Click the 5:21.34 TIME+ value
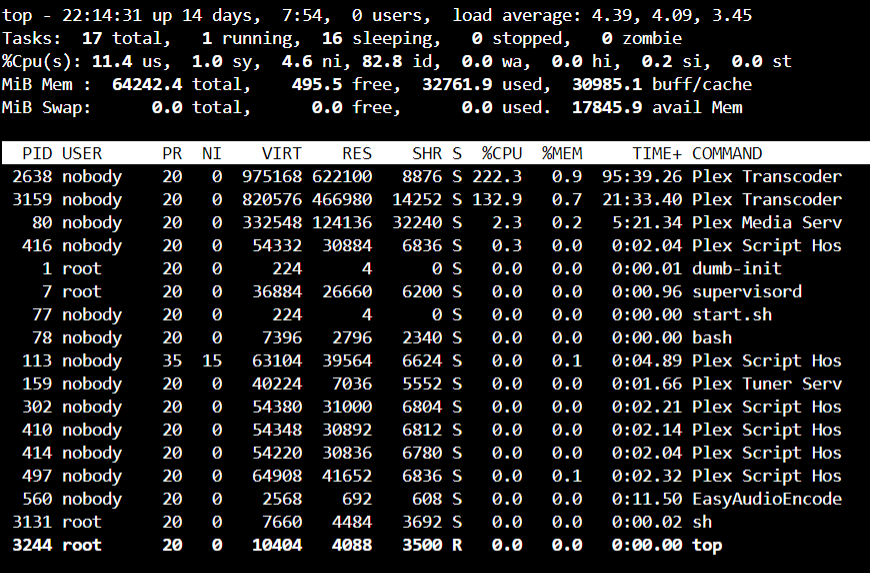The height and width of the screenshot is (573, 870). [647, 222]
